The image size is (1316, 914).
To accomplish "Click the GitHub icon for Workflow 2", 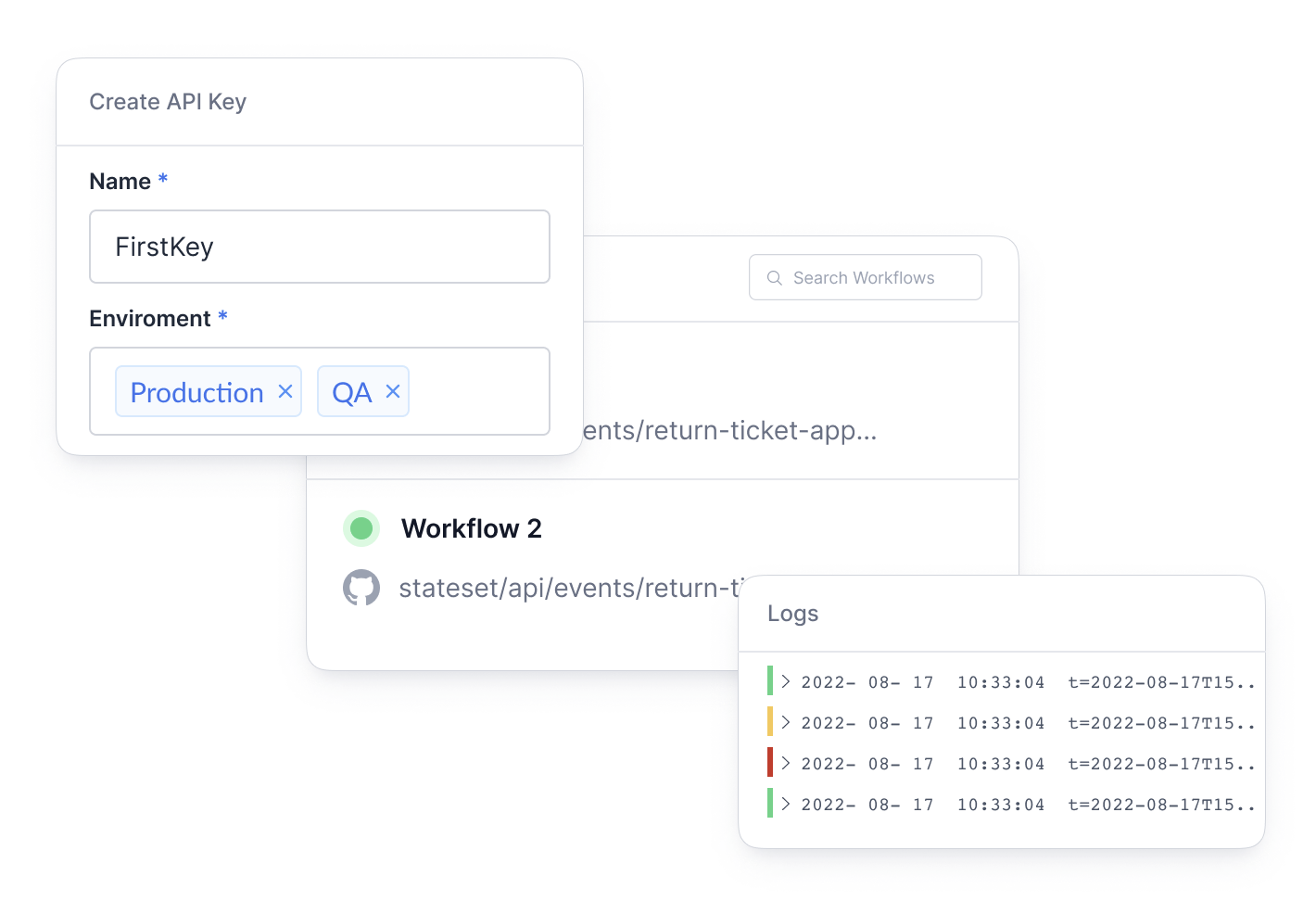I will pyautogui.click(x=361, y=588).
